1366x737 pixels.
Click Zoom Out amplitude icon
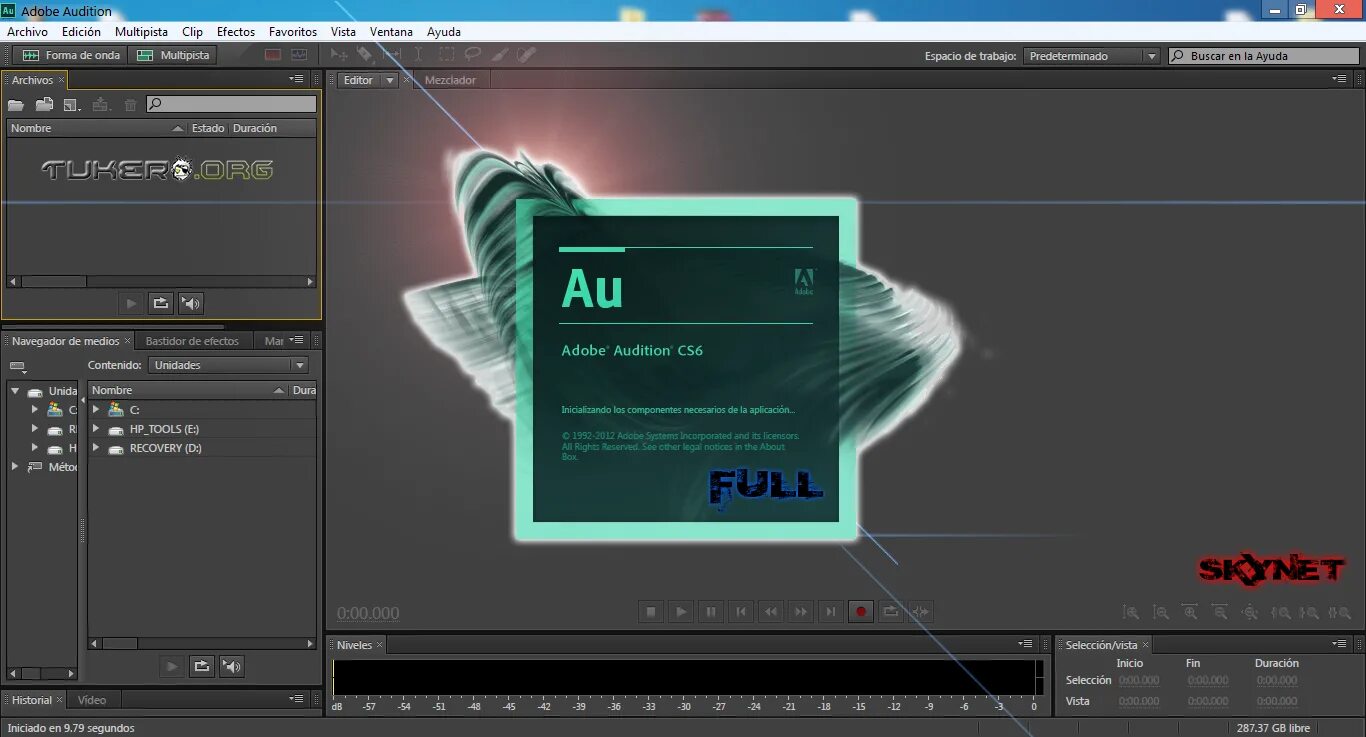[x=1160, y=612]
